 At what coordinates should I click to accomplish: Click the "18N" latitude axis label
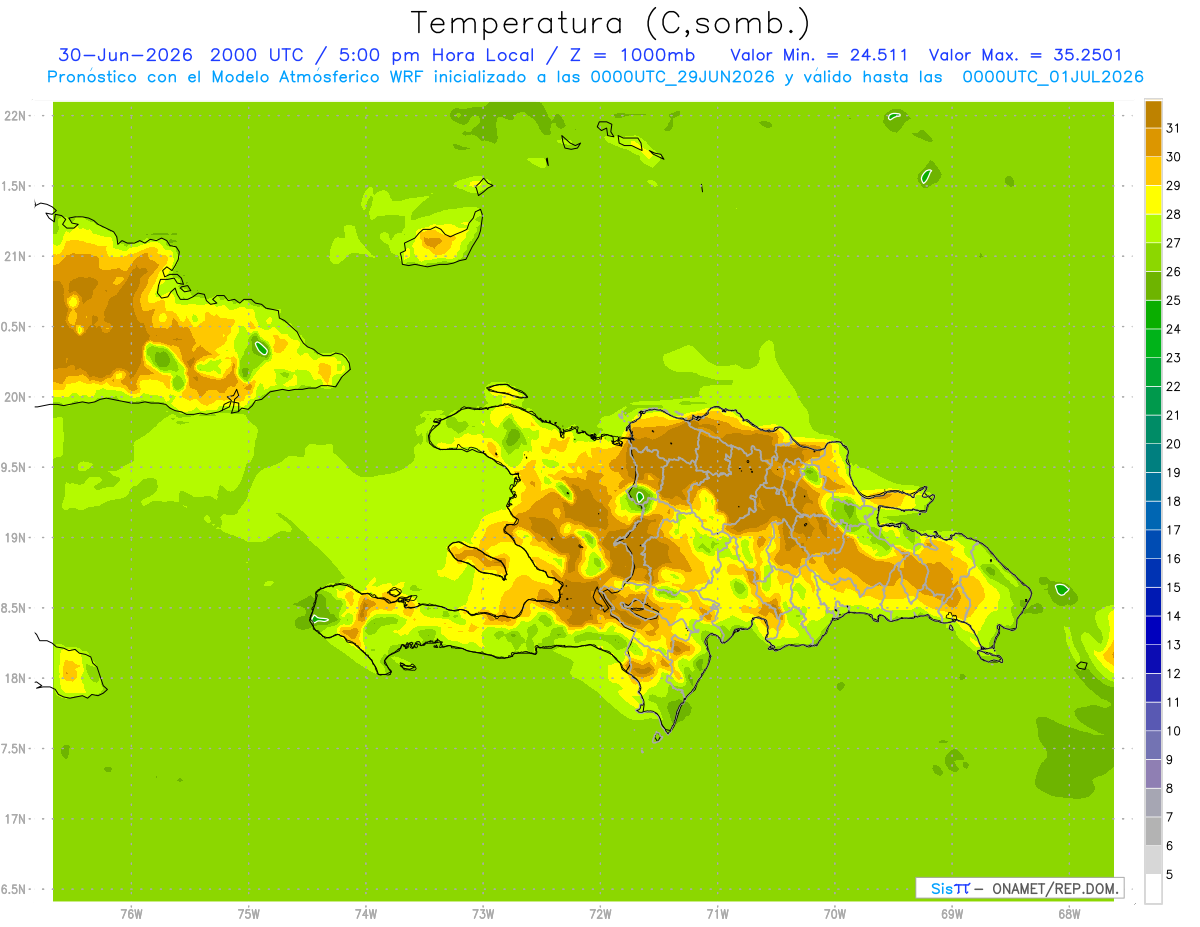click(15, 678)
